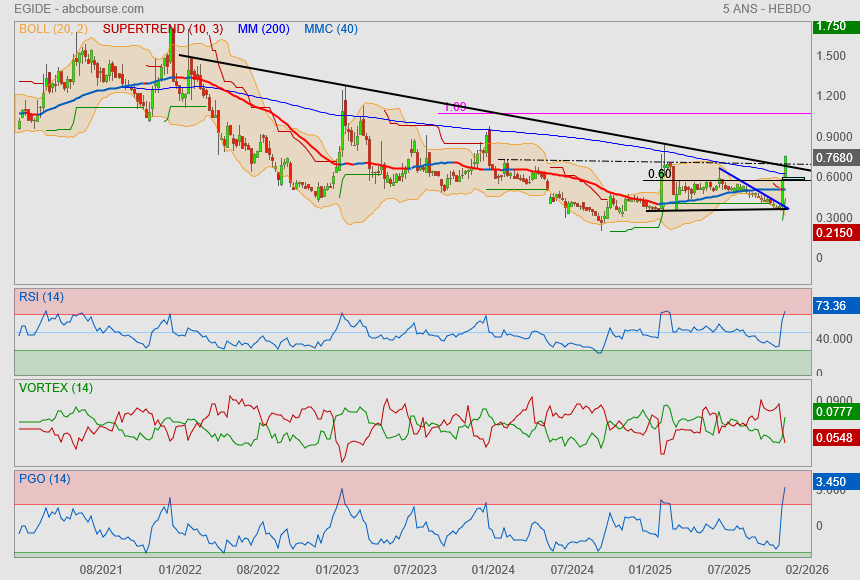Screen dimensions: 860x580
Task: Click the green 1.750 price tag
Action: pyautogui.click(x=832, y=27)
